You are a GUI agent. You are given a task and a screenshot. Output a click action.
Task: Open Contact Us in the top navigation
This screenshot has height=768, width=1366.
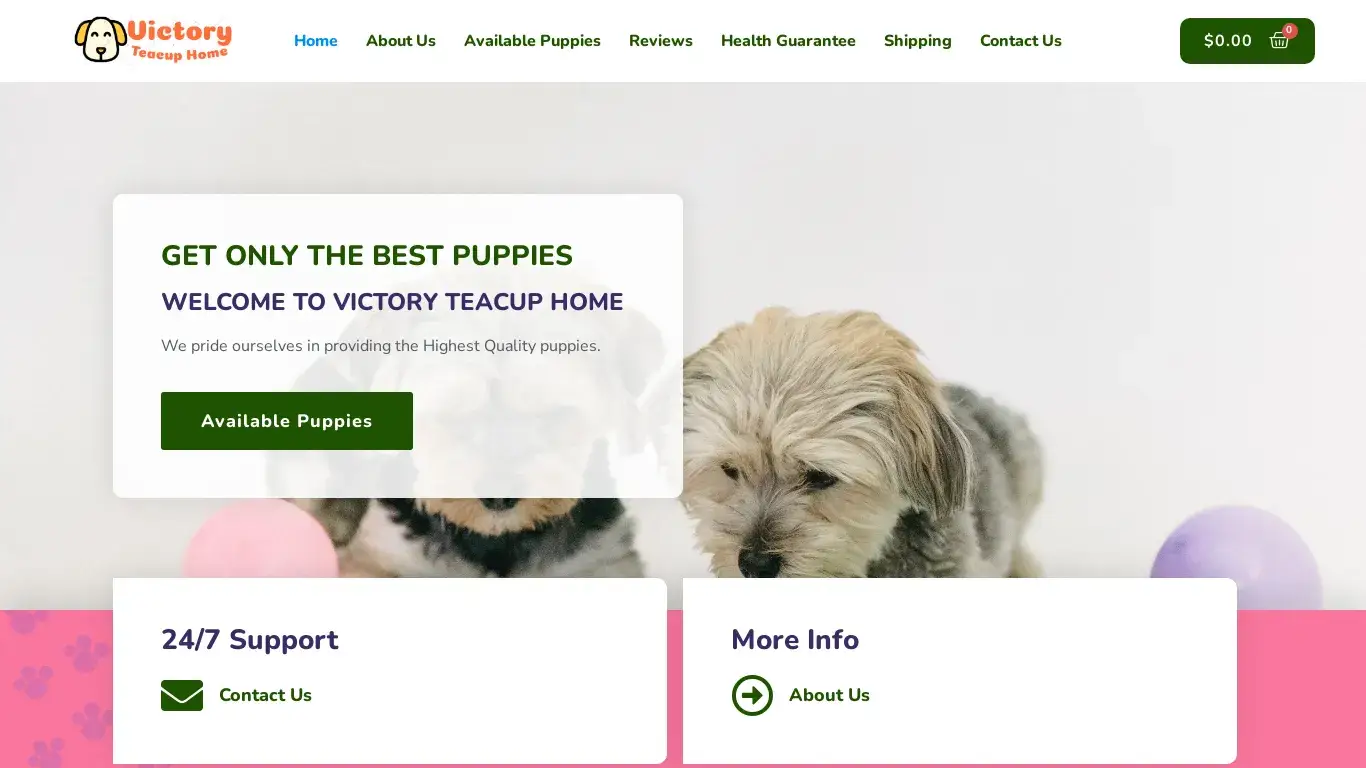coord(1021,41)
